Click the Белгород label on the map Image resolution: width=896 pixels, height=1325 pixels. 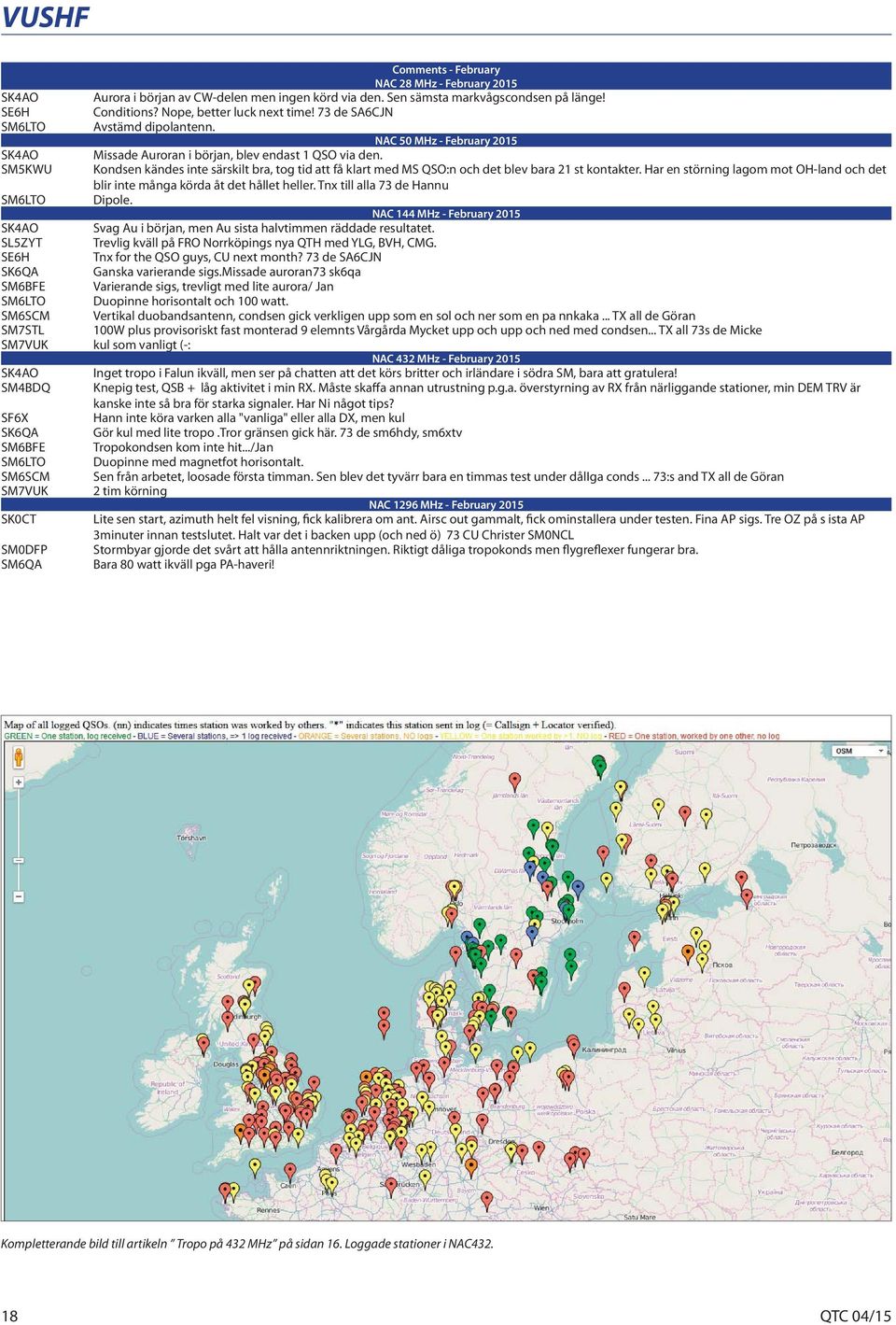(x=847, y=1152)
